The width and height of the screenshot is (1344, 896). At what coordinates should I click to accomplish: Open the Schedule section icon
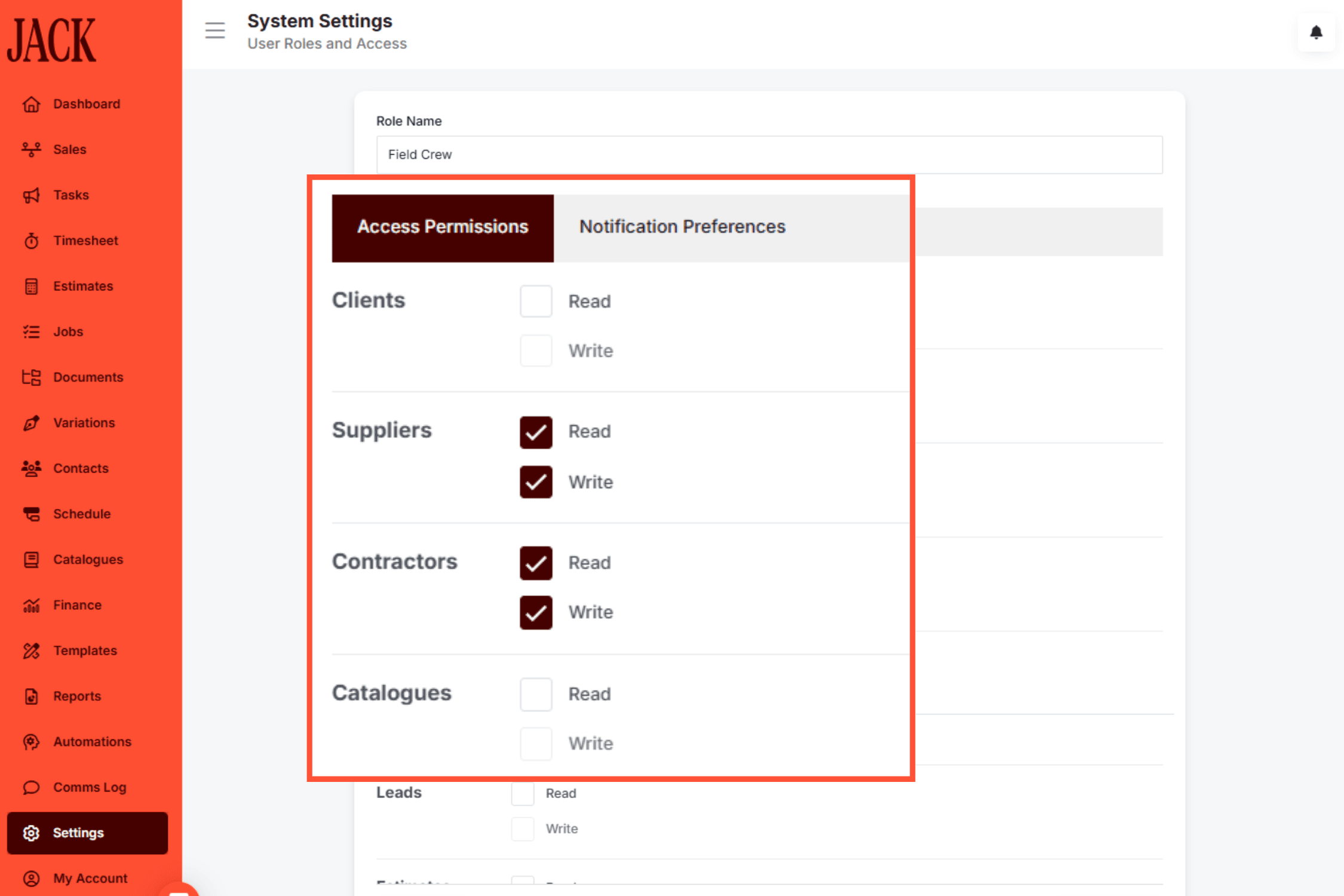pos(31,514)
